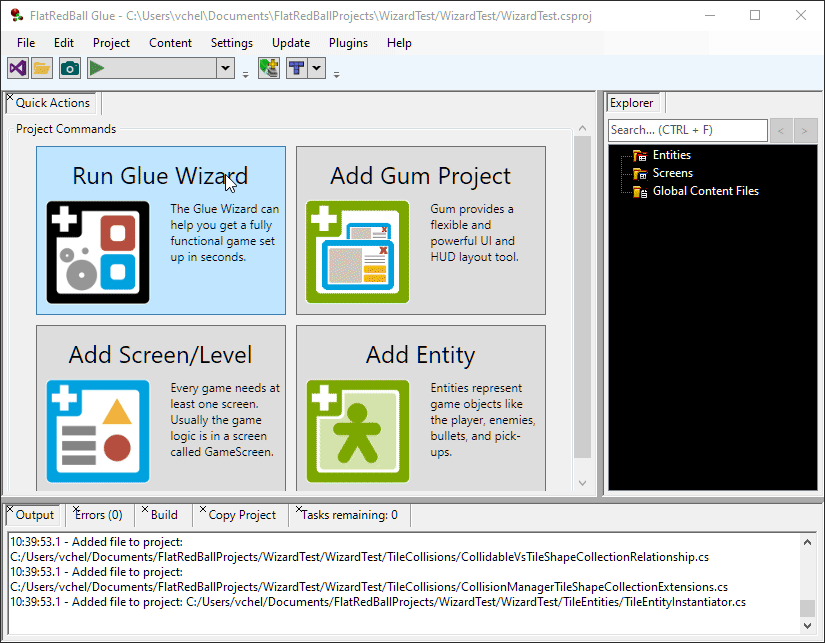The image size is (825, 643).
Task: View the Tasks remaining: 0 tab
Action: click(x=349, y=515)
